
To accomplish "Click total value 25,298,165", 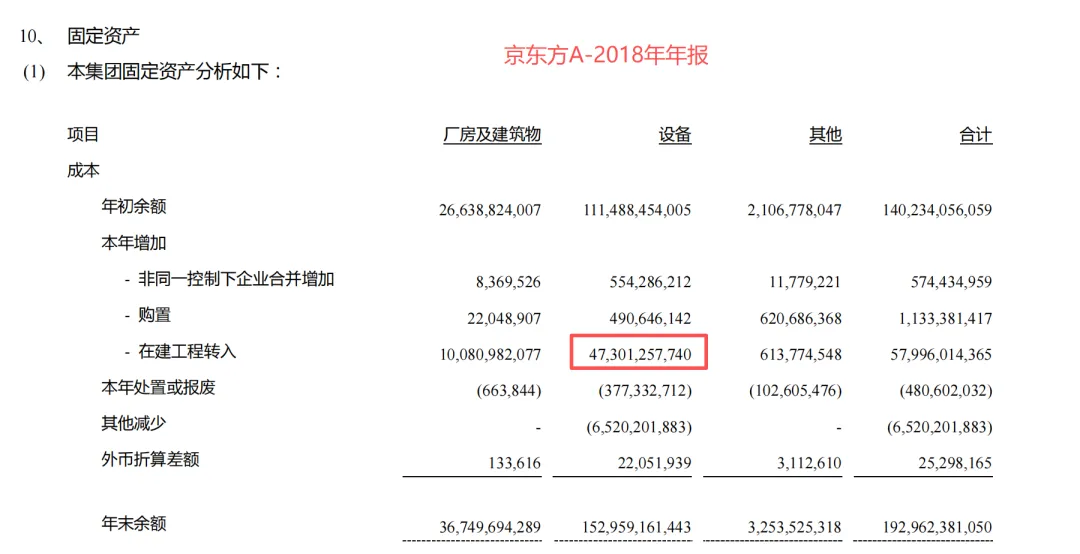I will pyautogui.click(x=955, y=463).
